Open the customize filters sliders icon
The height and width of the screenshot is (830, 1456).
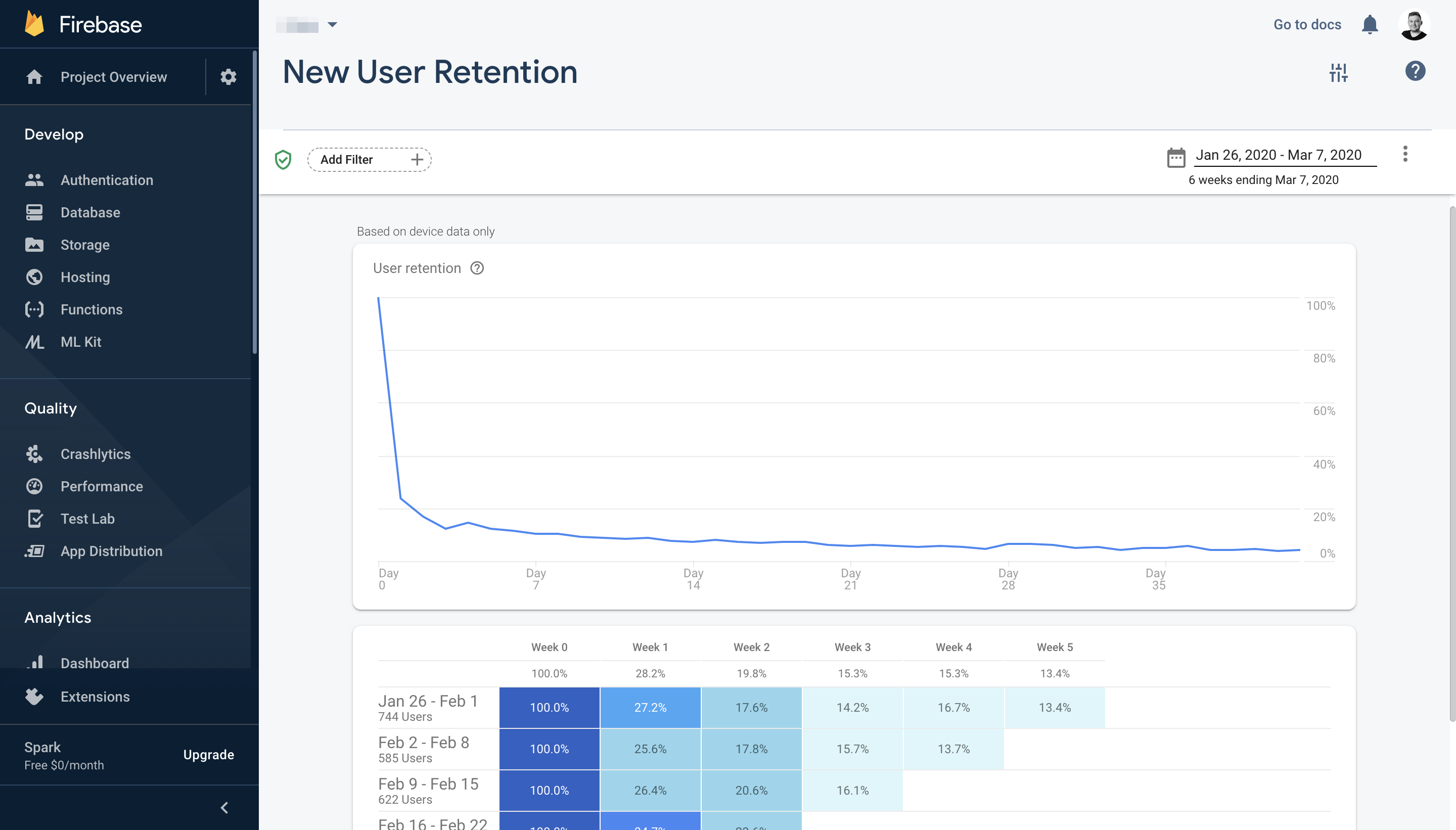1338,72
